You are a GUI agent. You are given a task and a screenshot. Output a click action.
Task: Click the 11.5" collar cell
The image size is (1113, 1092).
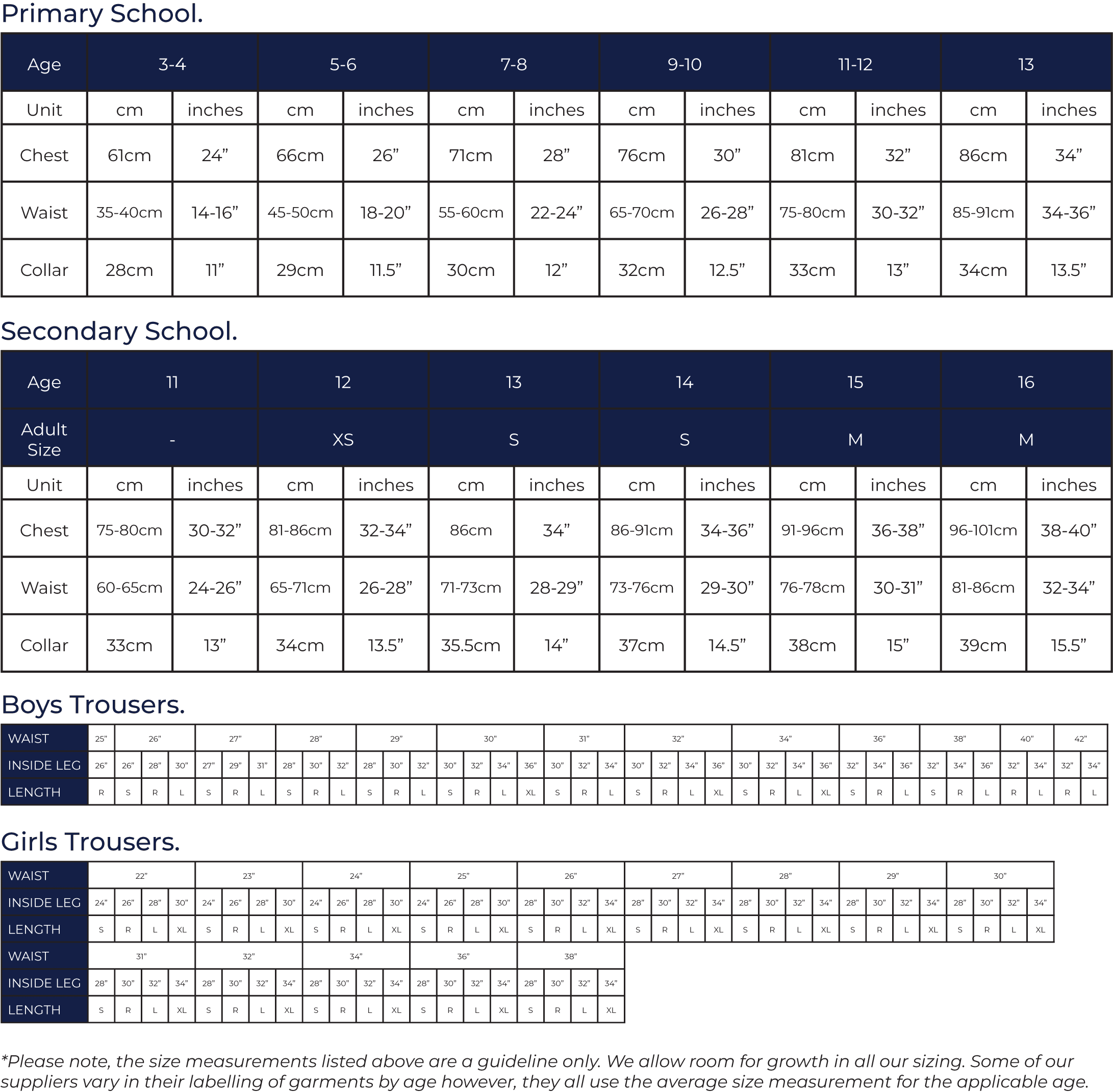(386, 270)
